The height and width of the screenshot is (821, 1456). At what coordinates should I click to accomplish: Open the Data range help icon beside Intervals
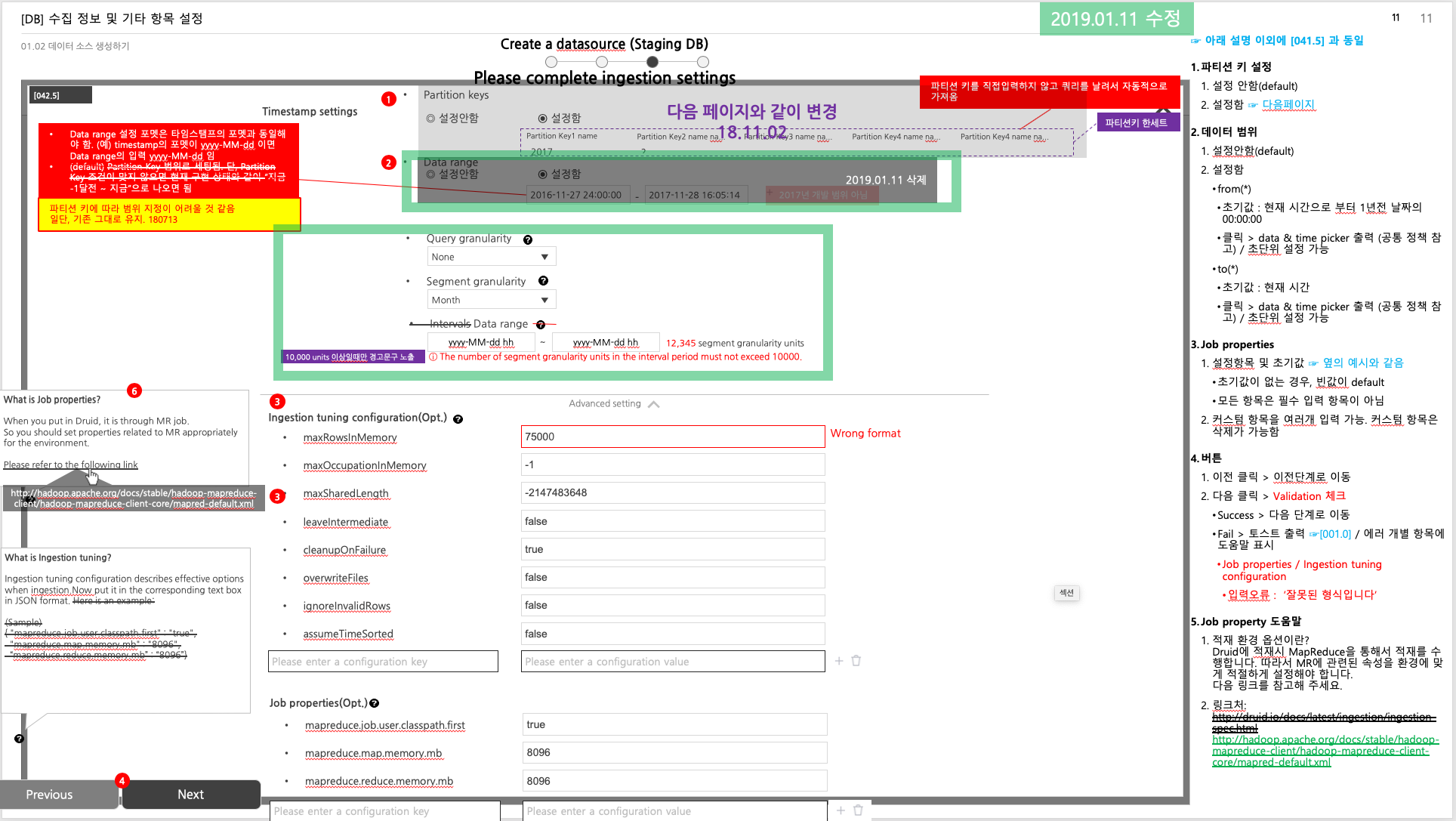pos(541,325)
